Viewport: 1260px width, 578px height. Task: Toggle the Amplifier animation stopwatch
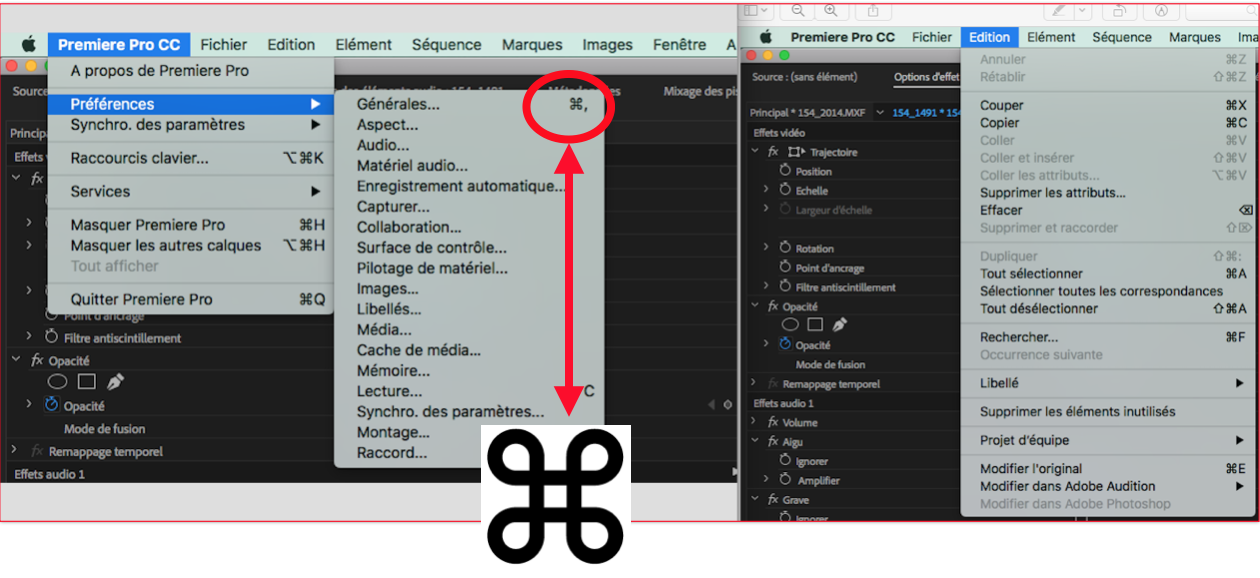tap(785, 480)
